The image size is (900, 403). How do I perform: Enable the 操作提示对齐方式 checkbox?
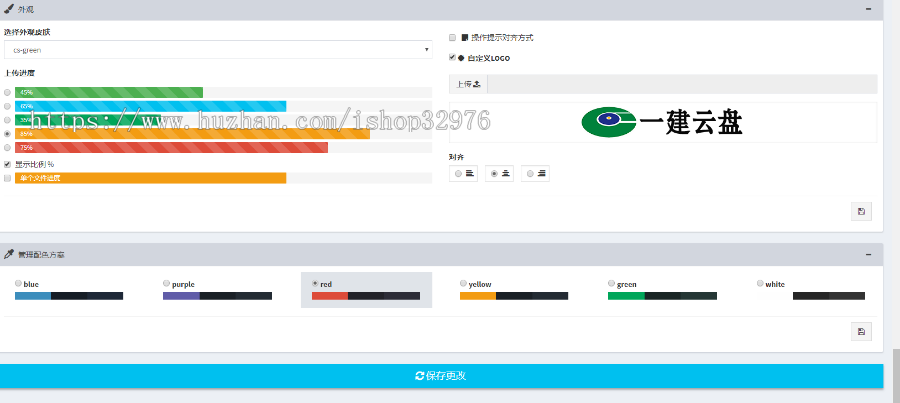452,37
